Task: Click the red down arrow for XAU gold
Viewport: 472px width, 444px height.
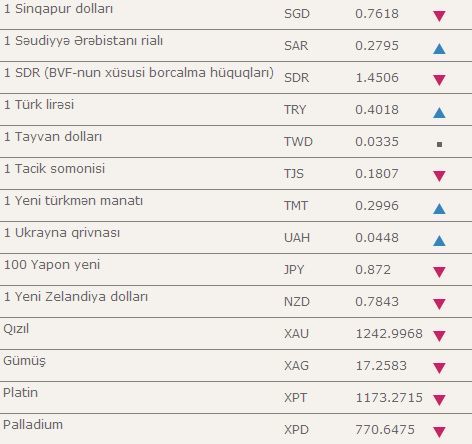Action: click(439, 336)
